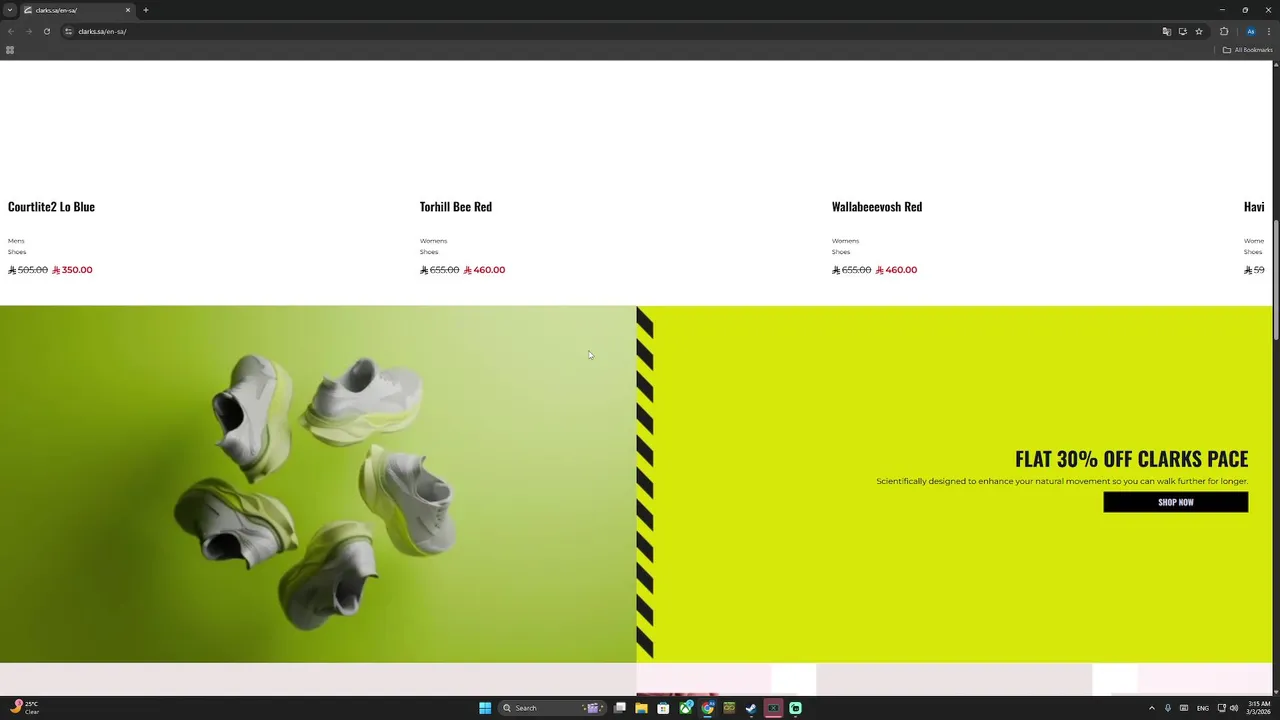Open site information icon in address bar
1280x720 pixels.
coord(69,31)
